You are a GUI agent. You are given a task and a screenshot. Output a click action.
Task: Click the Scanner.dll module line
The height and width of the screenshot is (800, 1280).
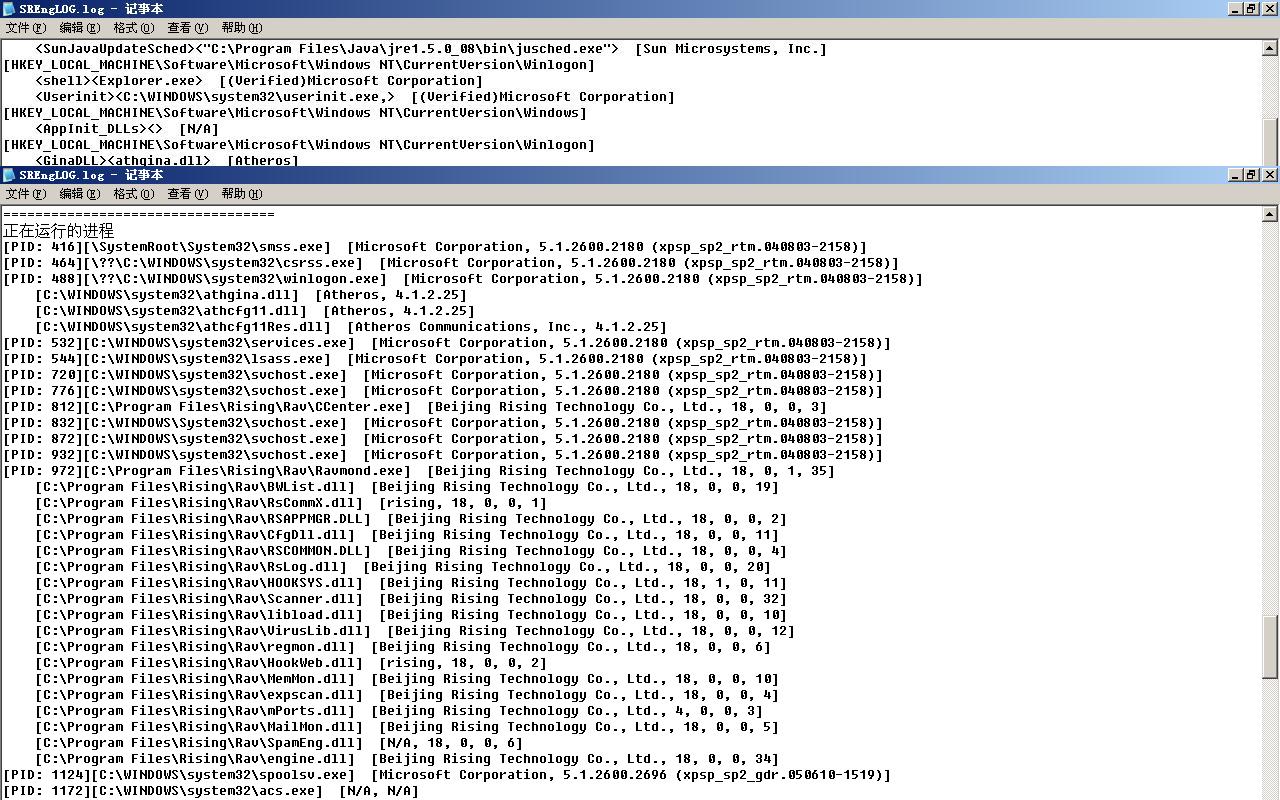tap(411, 599)
